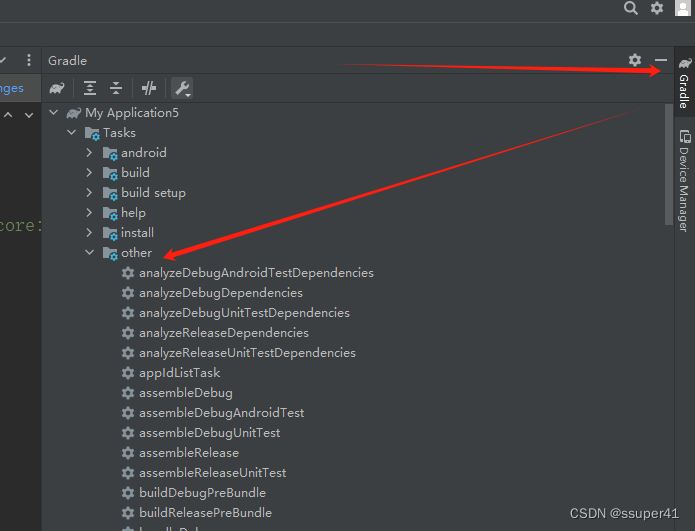The width and height of the screenshot is (695, 531).
Task: Select analyzeReleaseUnitTestDependencies task
Action: click(x=247, y=353)
